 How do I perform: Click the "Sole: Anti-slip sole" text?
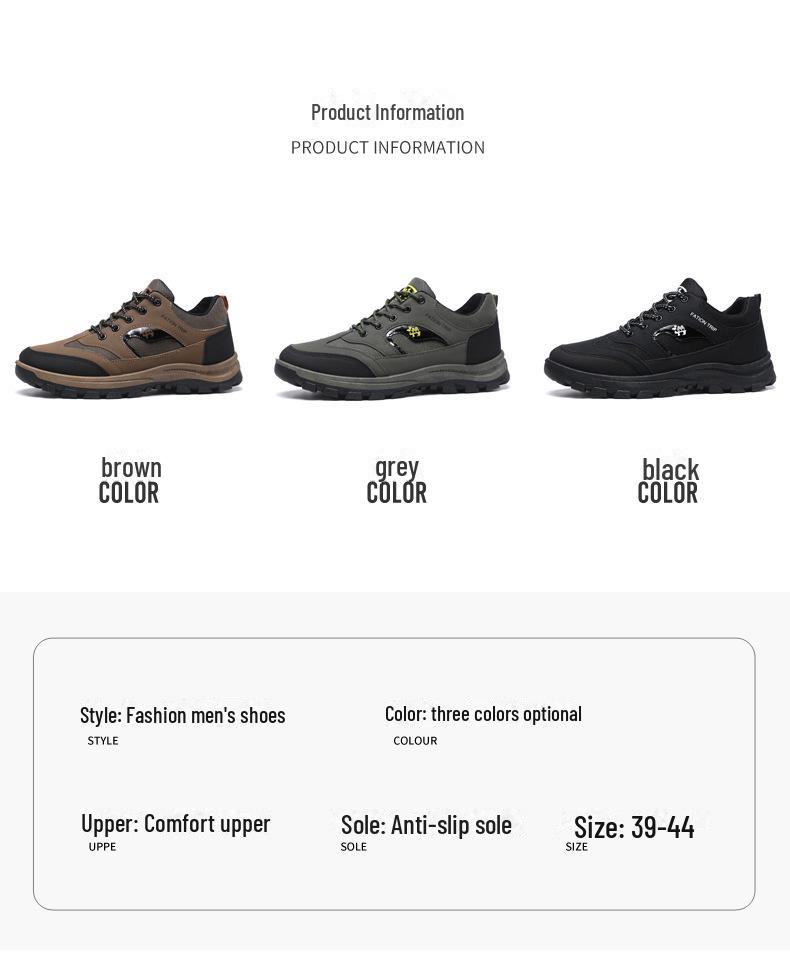click(x=426, y=825)
